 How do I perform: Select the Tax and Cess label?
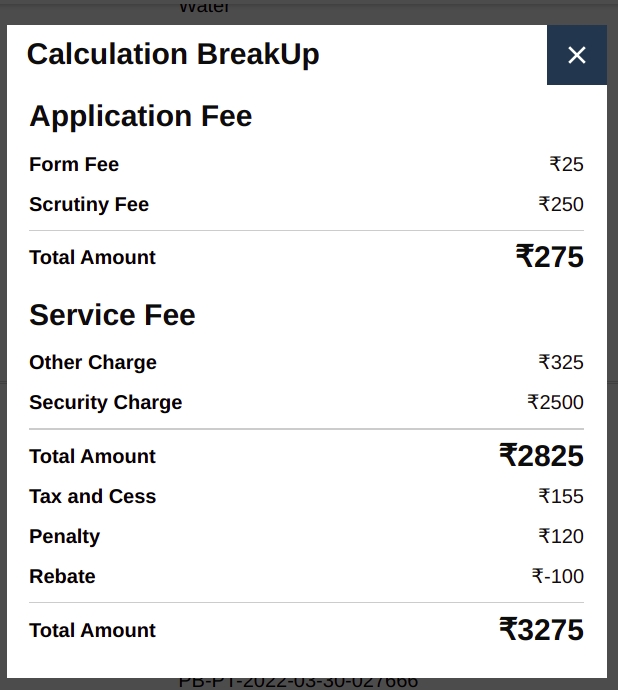click(x=93, y=496)
